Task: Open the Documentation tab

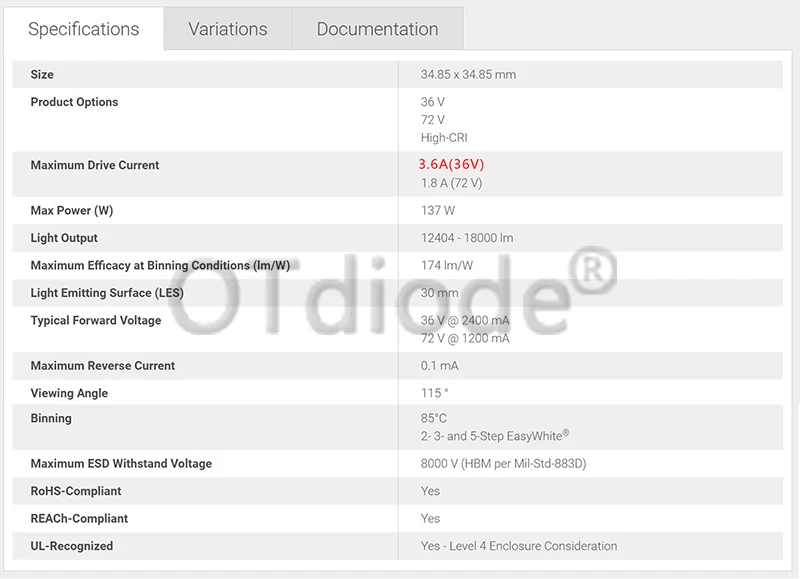Action: click(378, 29)
